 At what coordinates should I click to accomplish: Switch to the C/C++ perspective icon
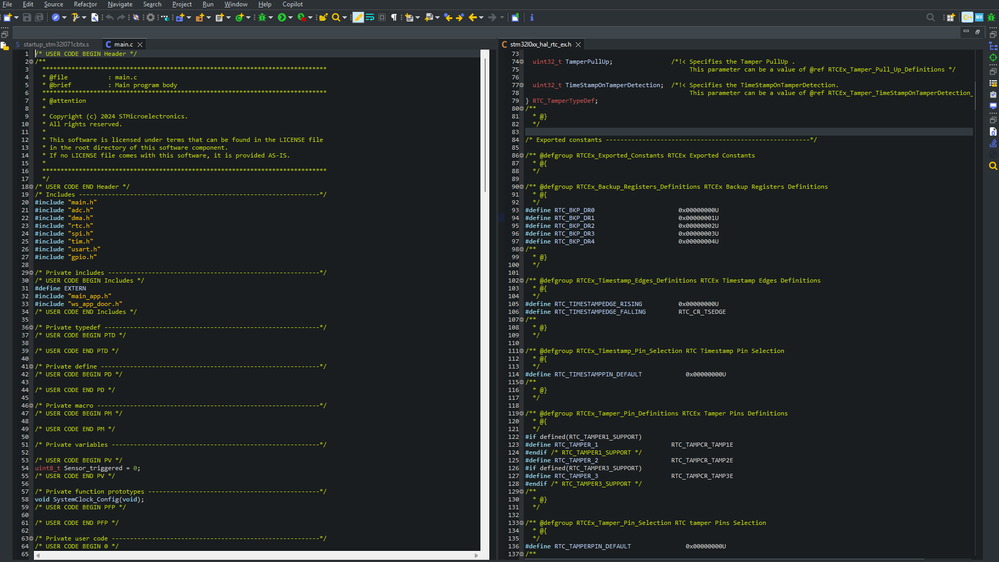[967, 17]
